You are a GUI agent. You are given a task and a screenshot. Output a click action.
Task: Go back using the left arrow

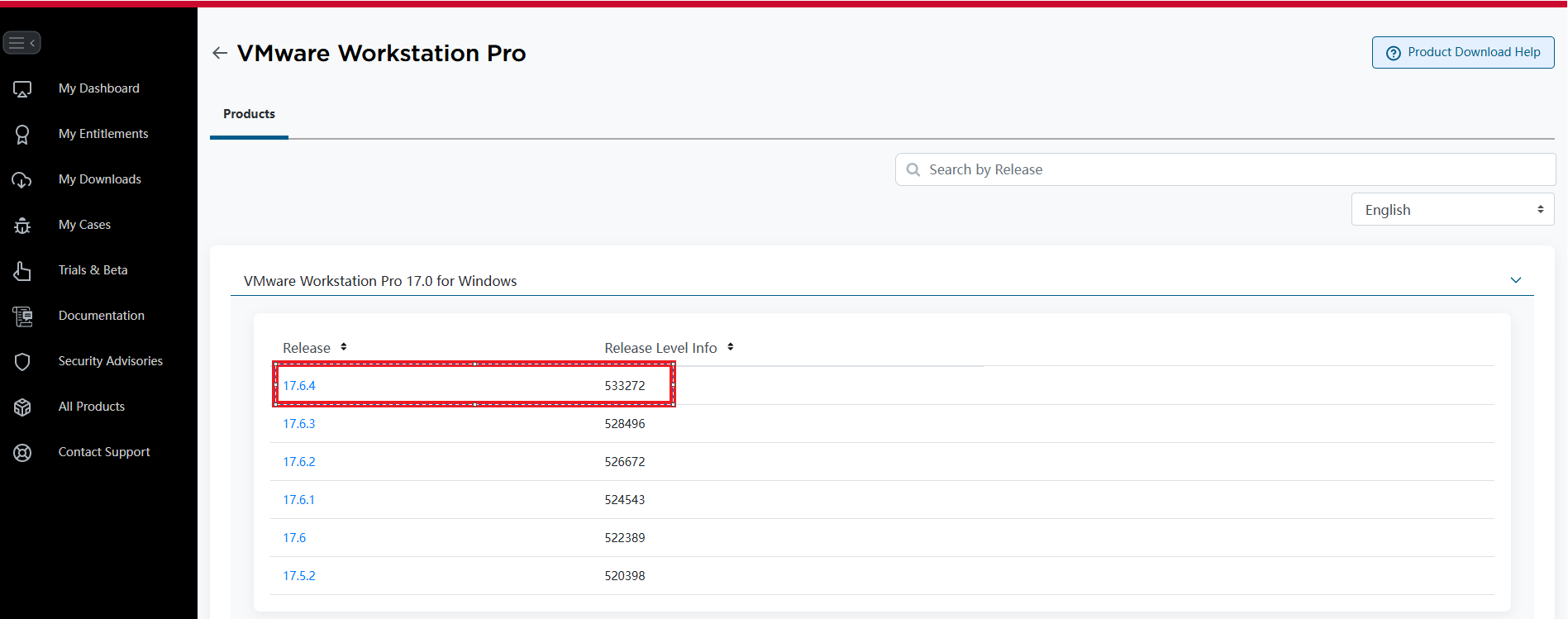[x=220, y=53]
